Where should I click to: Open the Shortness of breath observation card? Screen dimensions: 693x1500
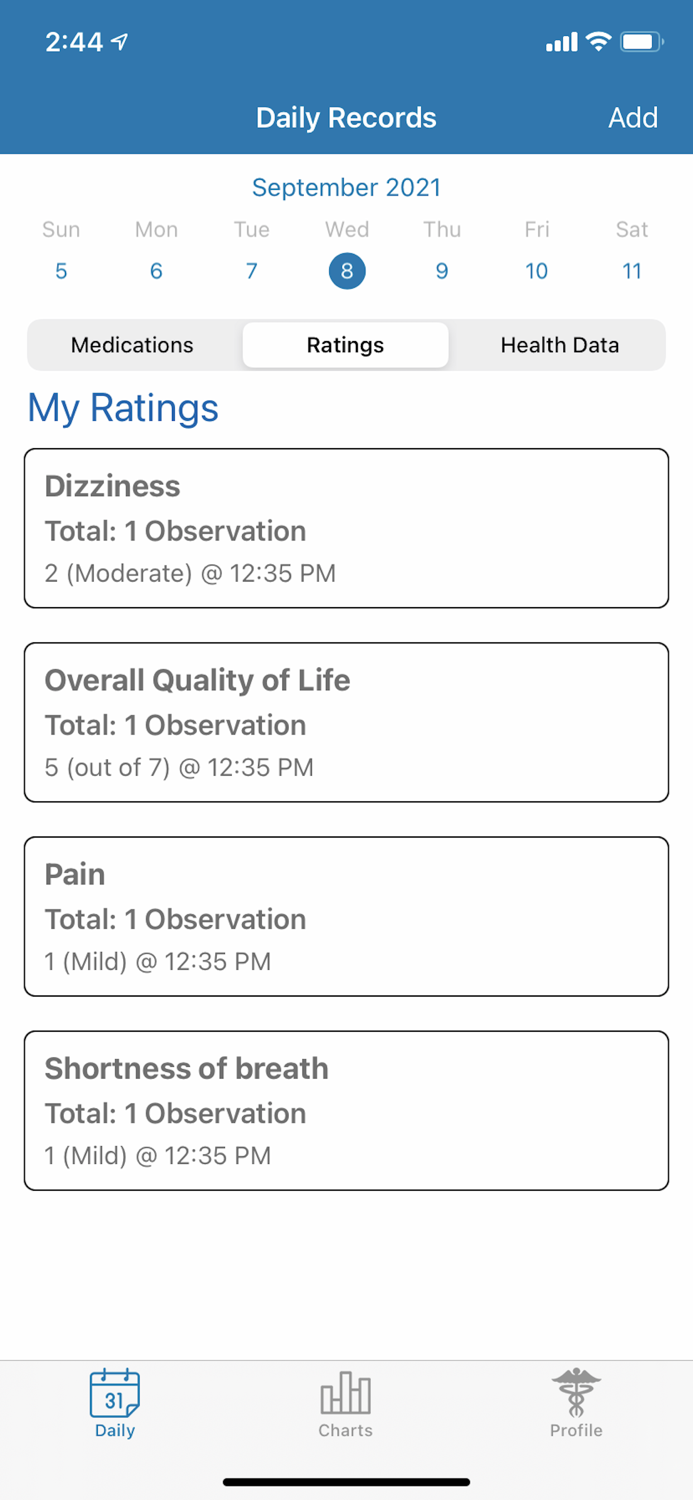click(346, 1110)
